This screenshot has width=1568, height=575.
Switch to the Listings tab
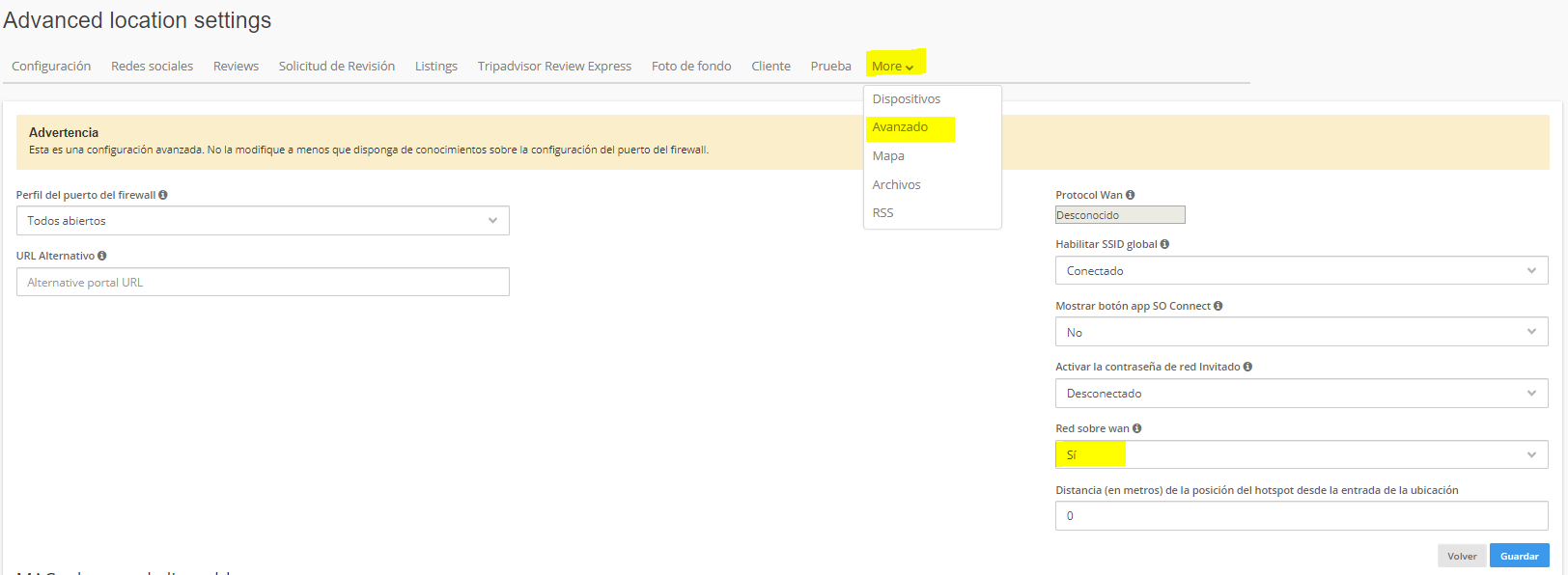pos(436,66)
